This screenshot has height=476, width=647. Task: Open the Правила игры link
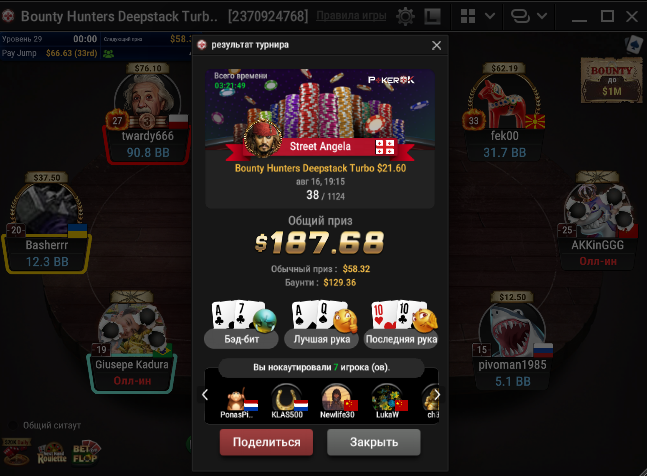click(x=351, y=16)
